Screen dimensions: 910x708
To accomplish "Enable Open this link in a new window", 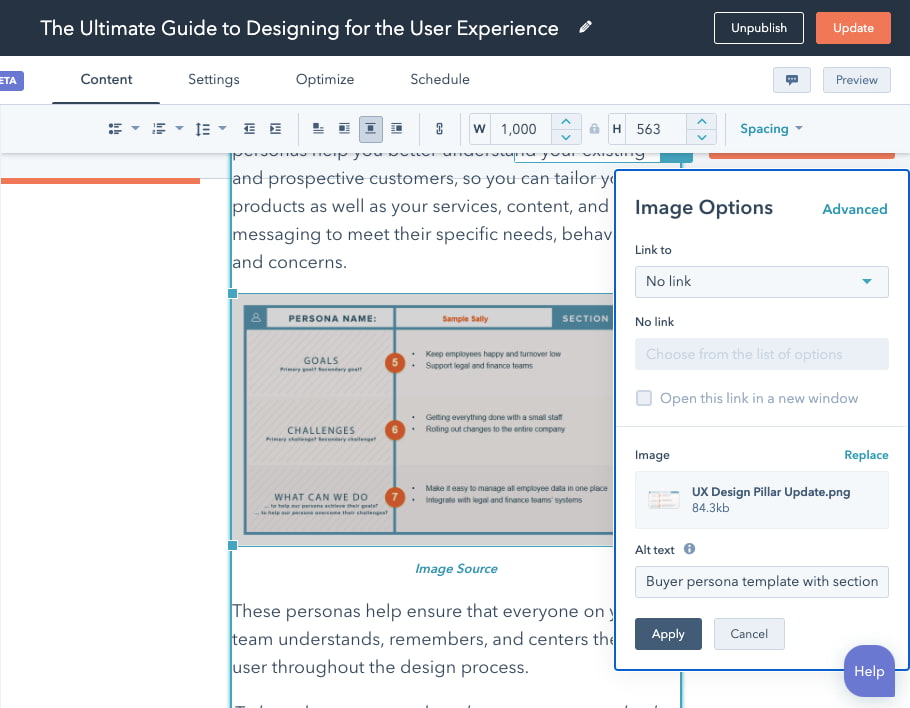I will (644, 398).
